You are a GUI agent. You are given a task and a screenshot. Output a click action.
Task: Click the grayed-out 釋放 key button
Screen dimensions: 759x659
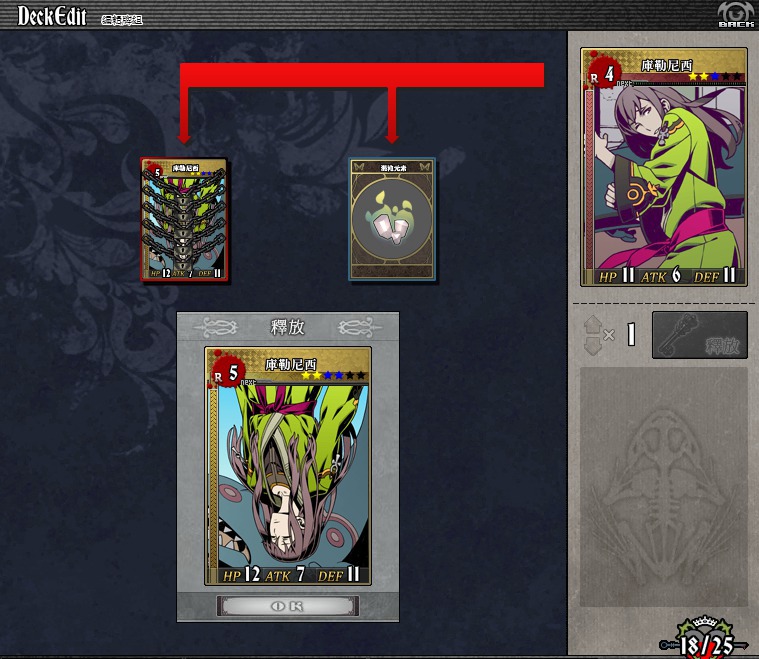click(700, 335)
